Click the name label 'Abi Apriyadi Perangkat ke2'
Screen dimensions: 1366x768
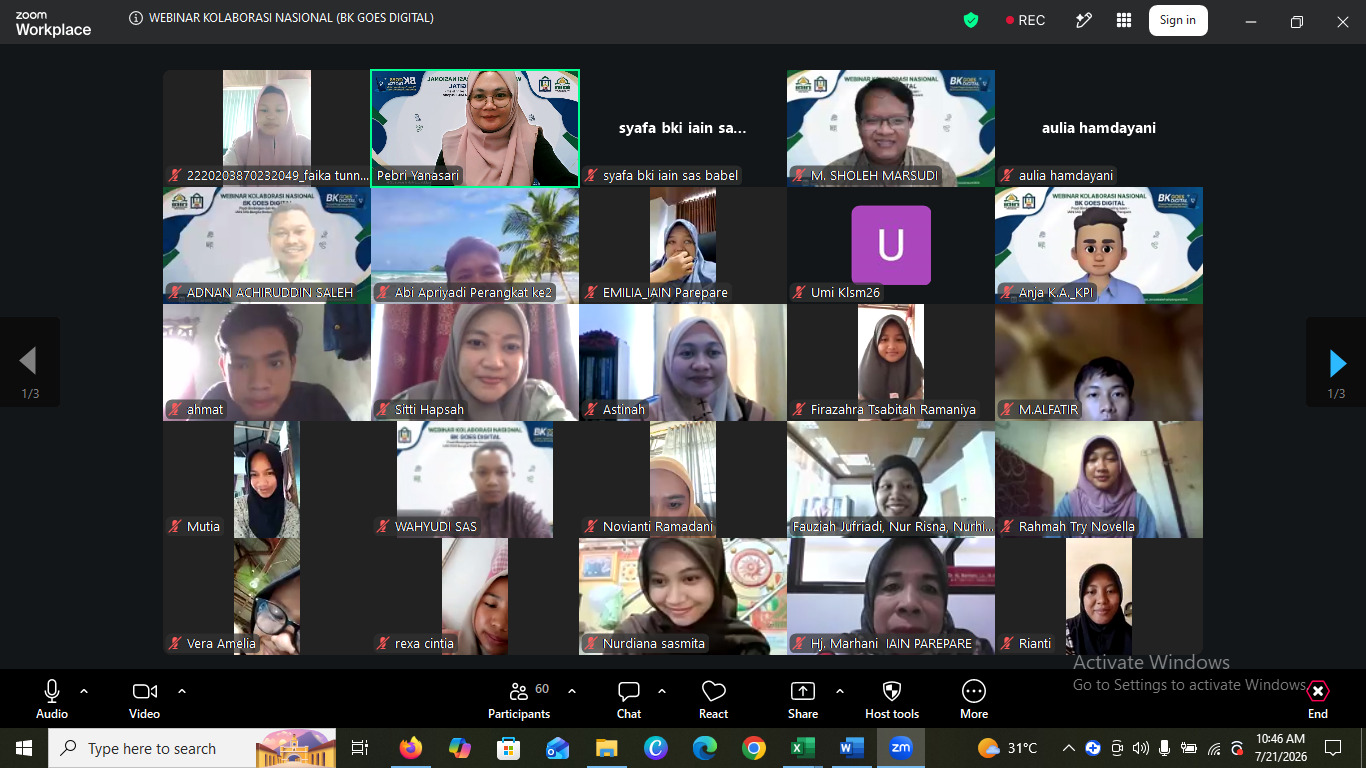point(473,293)
